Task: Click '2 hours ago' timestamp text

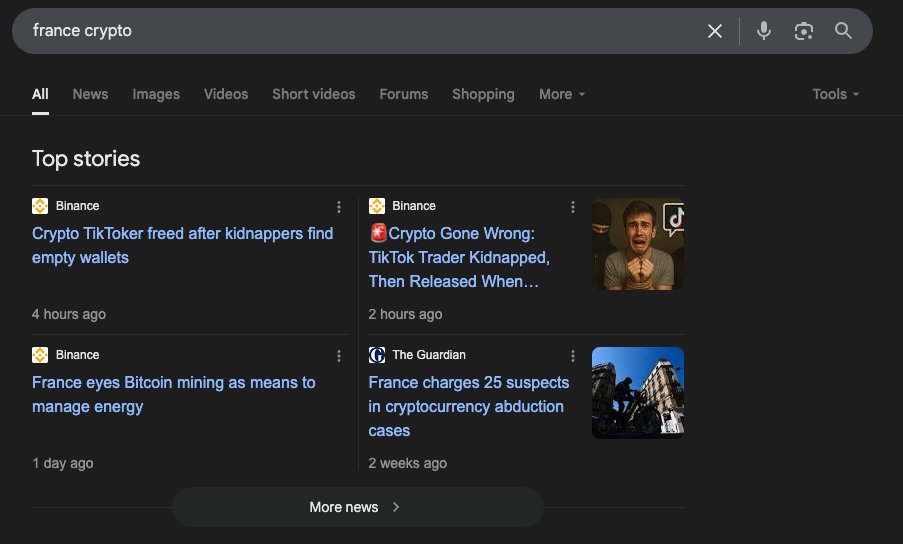Action: tap(405, 314)
